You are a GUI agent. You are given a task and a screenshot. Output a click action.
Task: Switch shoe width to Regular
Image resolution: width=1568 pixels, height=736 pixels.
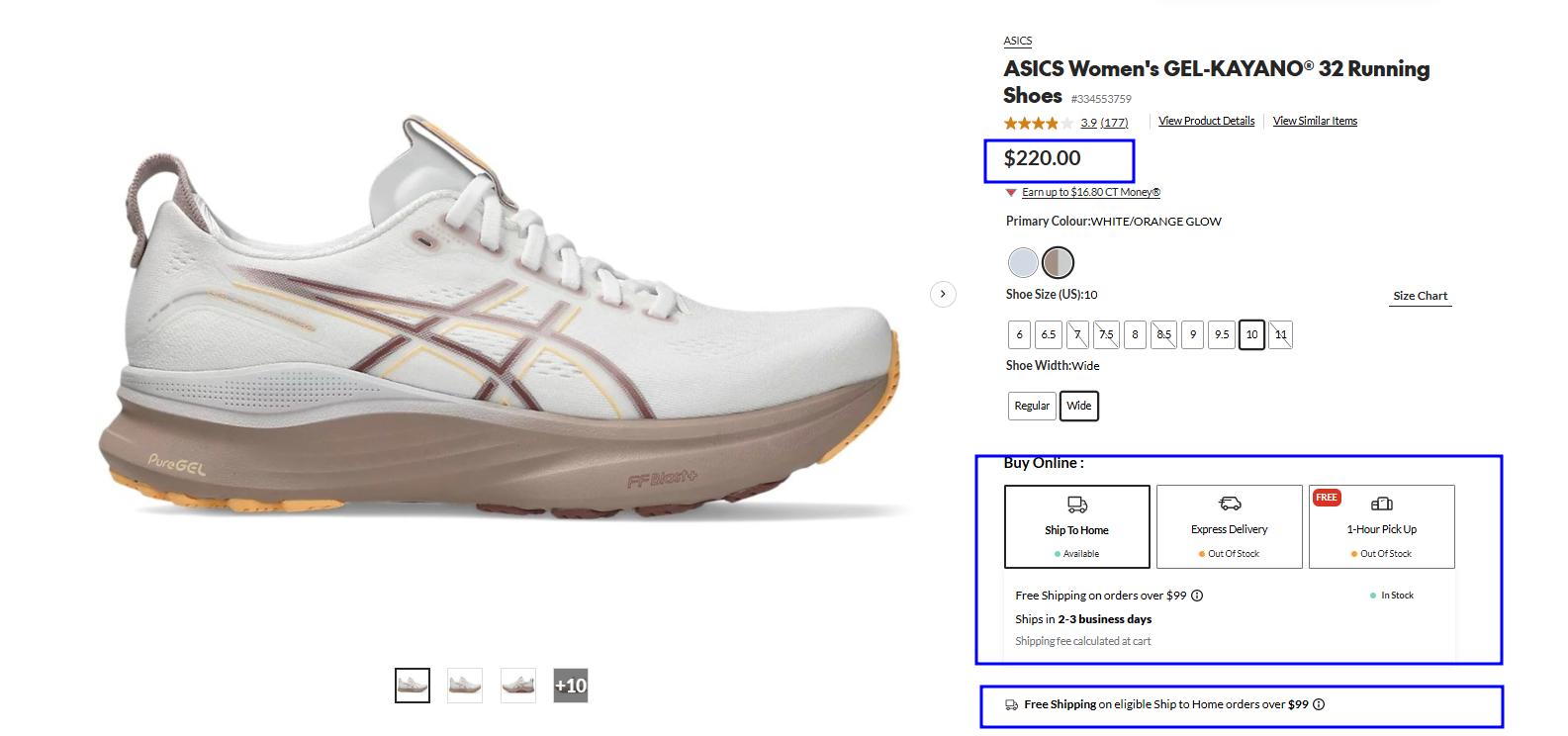click(x=1031, y=406)
